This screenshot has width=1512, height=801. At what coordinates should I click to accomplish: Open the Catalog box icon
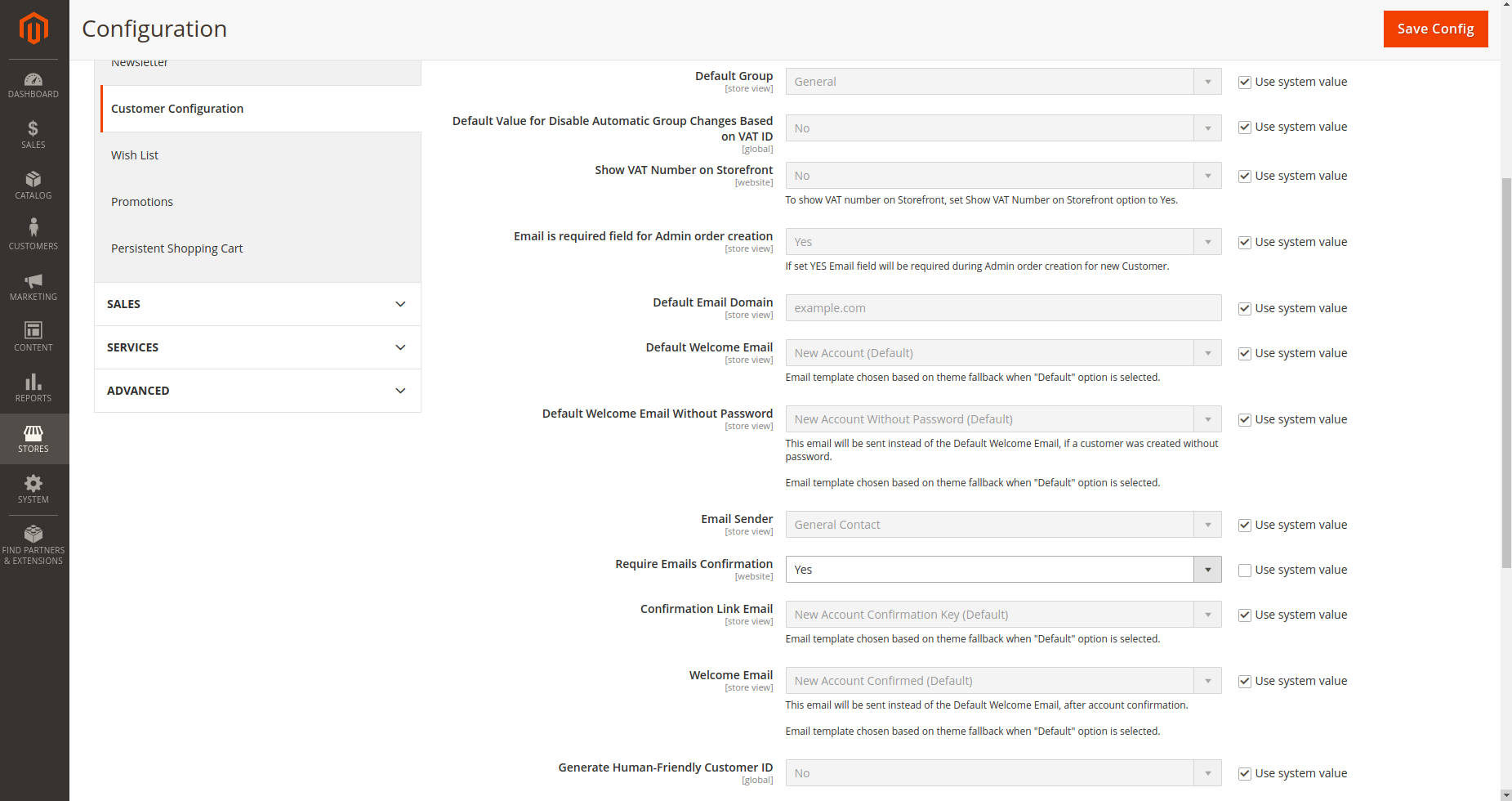(33, 179)
